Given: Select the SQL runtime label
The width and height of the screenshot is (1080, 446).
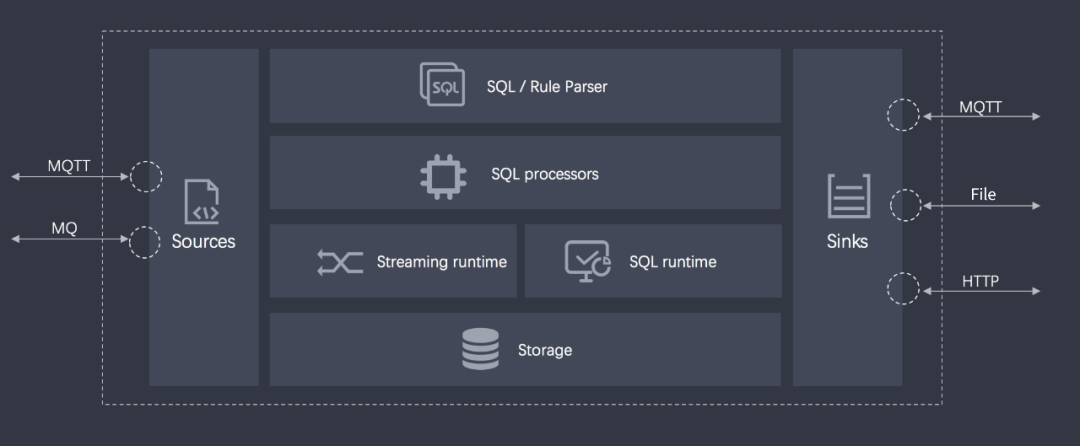Looking at the screenshot, I should (x=672, y=262).
